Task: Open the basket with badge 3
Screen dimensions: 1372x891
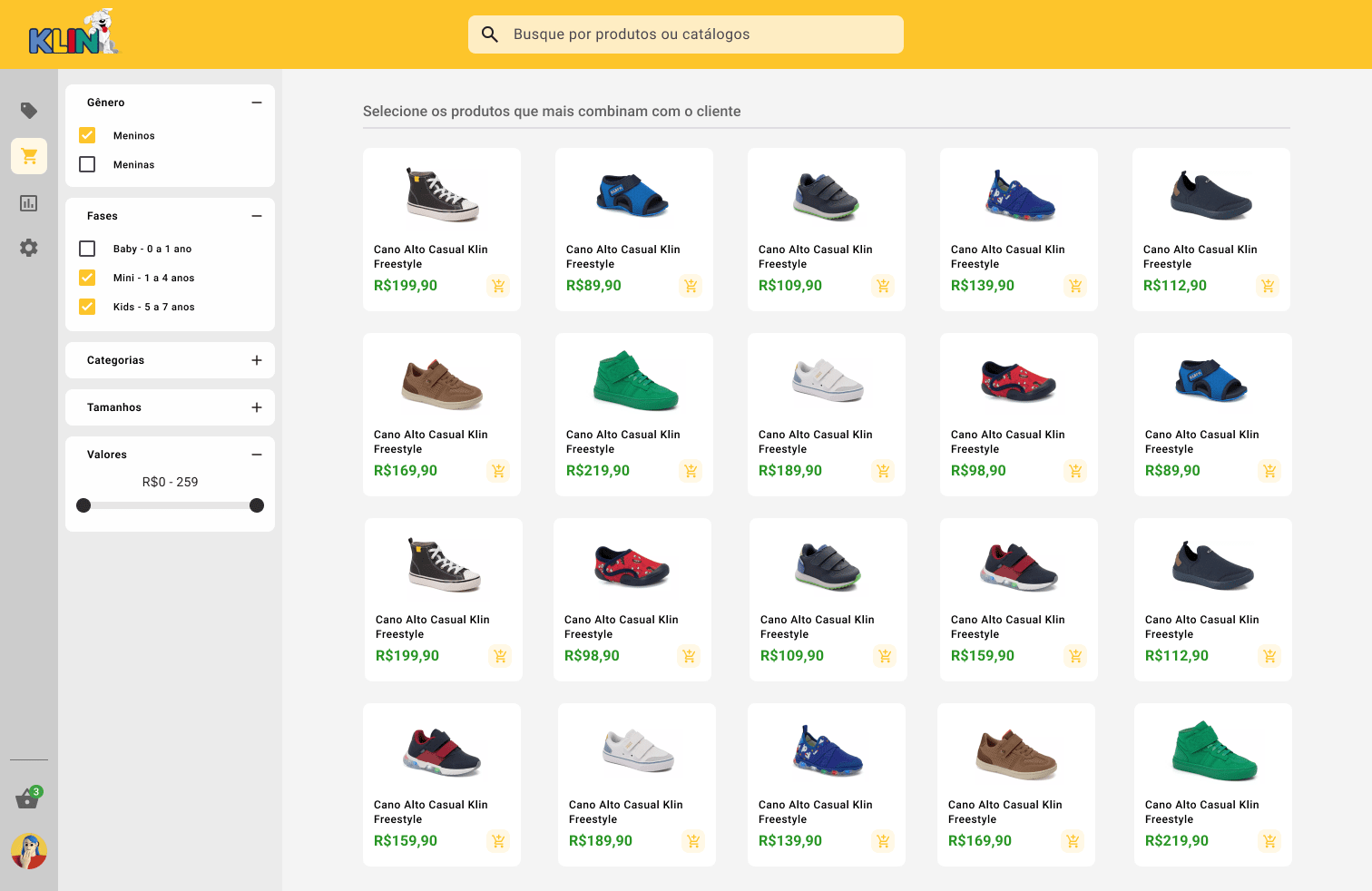Action: (x=29, y=798)
